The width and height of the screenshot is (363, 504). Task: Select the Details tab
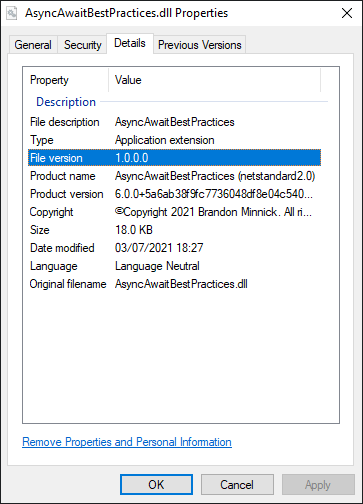click(130, 43)
